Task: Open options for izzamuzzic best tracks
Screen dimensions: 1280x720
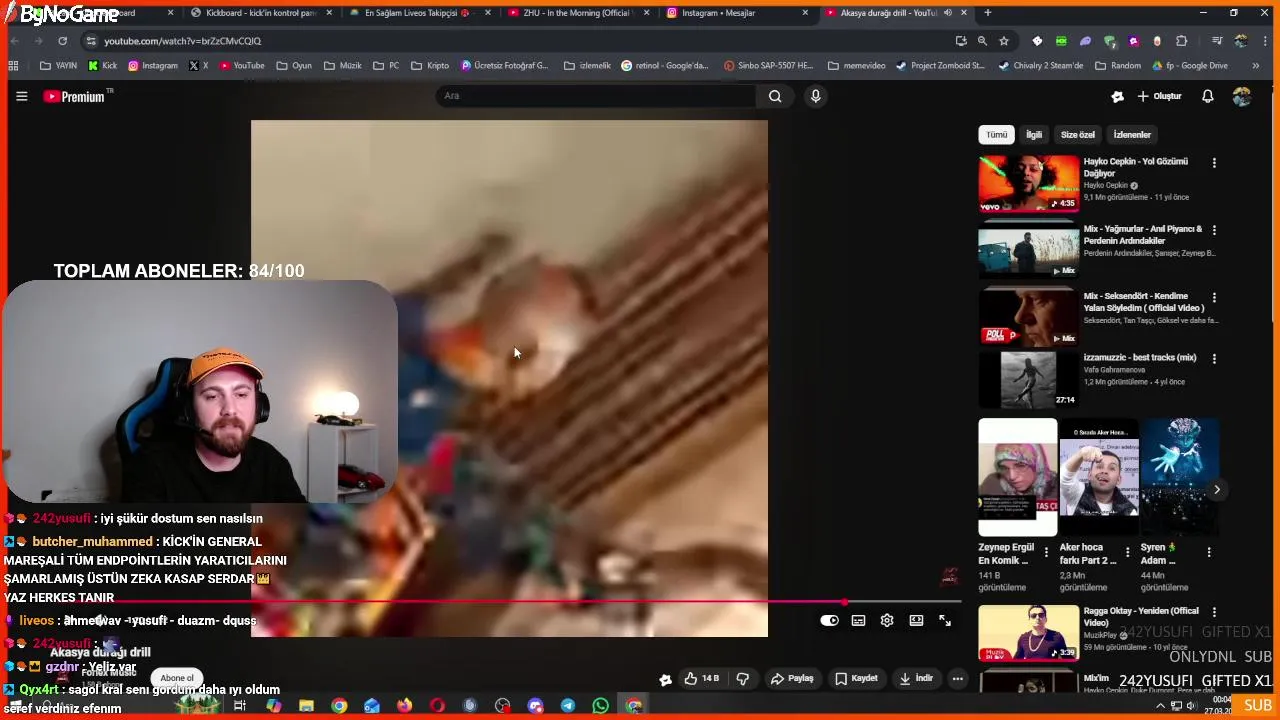Action: (x=1214, y=358)
